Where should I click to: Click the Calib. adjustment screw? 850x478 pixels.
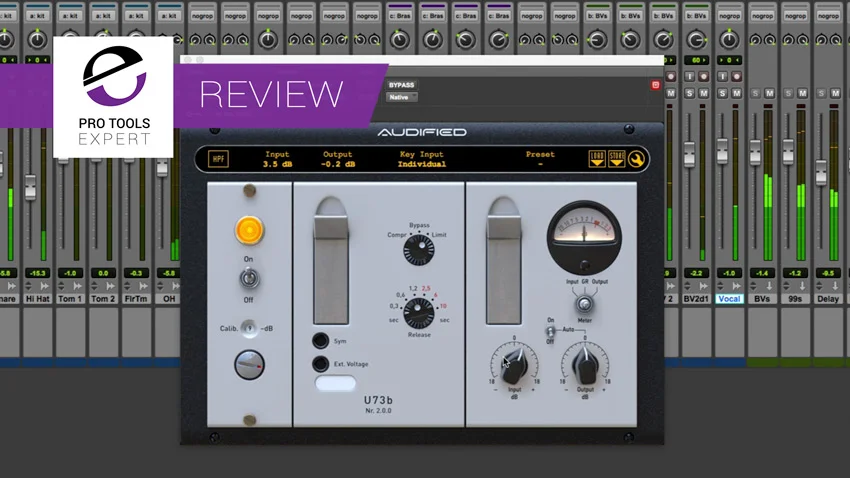249,328
